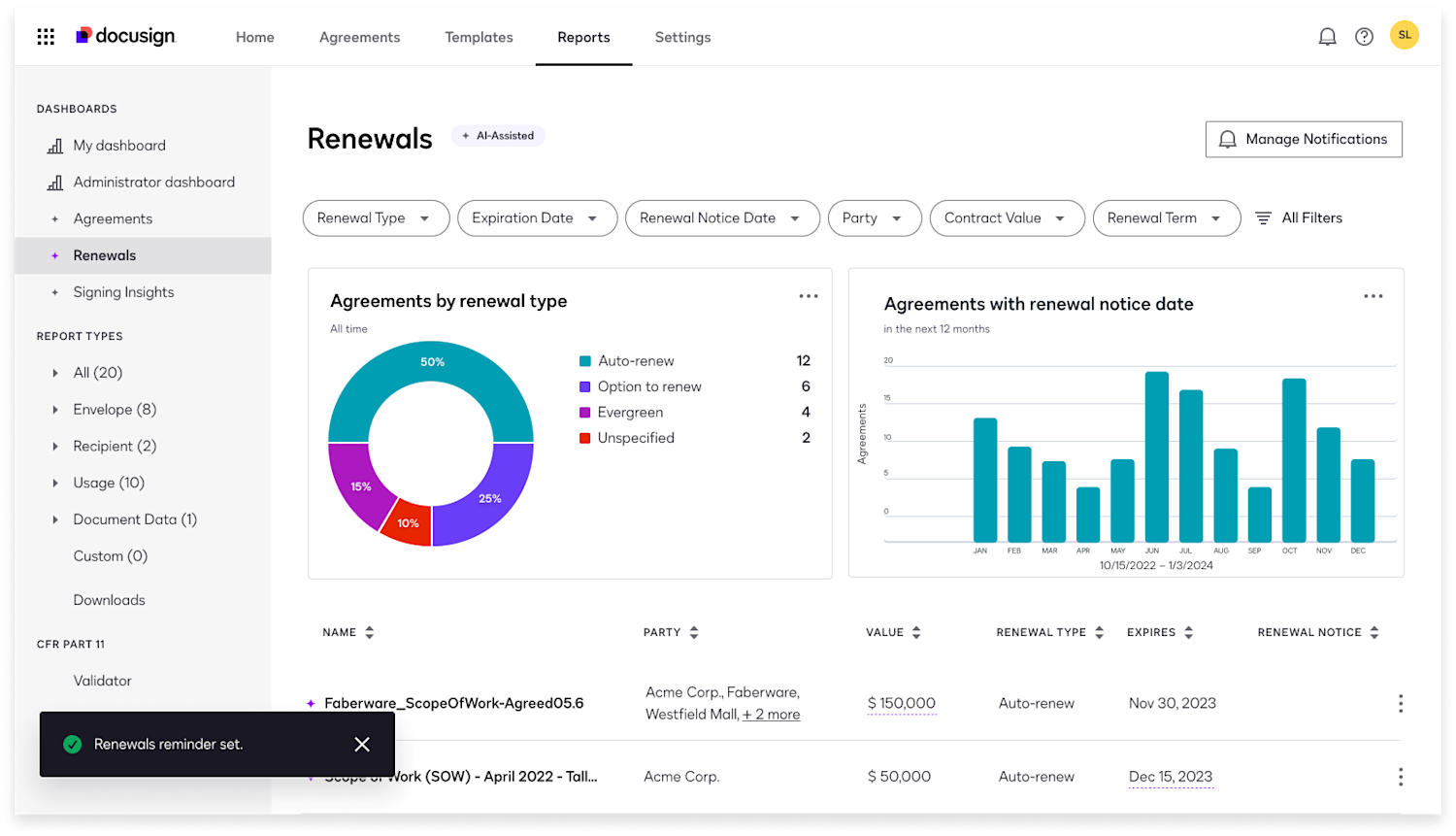Viewport: 1456px width, 836px height.
Task: Open the help menu
Action: pos(1364,36)
